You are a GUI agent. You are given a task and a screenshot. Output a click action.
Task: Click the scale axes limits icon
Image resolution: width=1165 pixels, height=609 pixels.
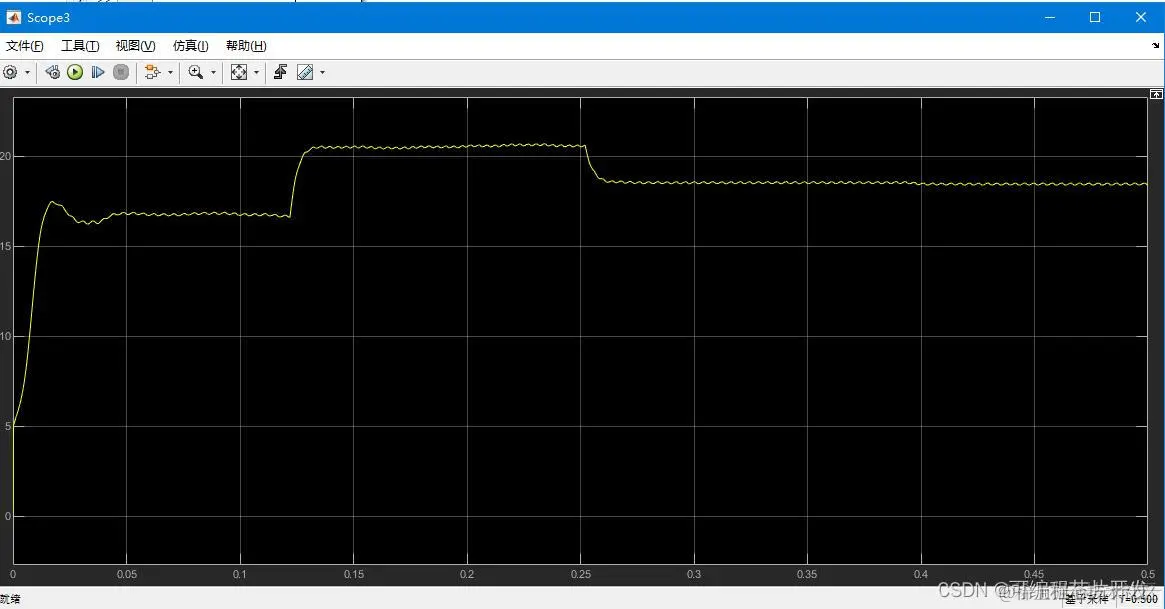coord(238,72)
